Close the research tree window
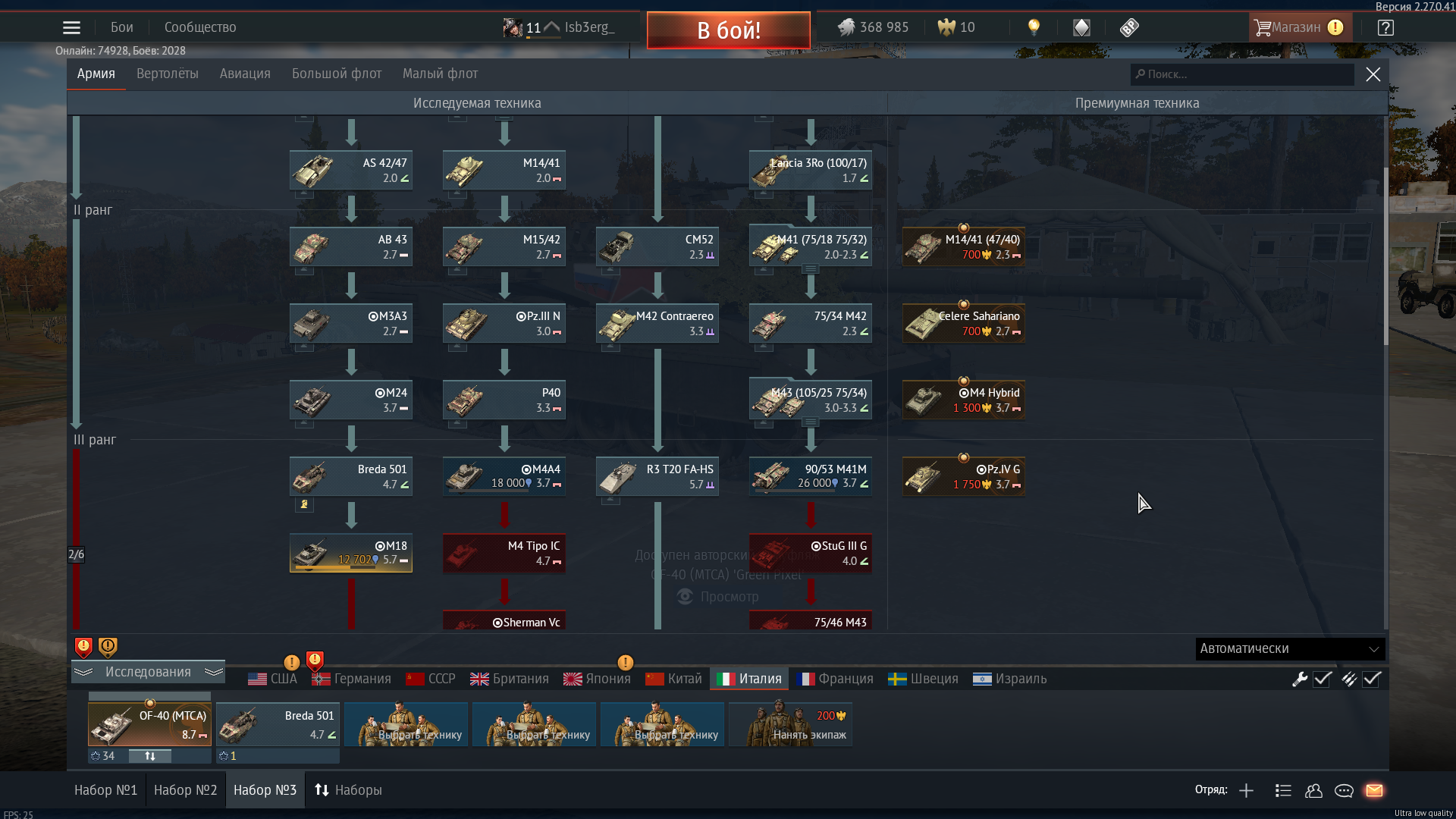 click(x=1373, y=74)
